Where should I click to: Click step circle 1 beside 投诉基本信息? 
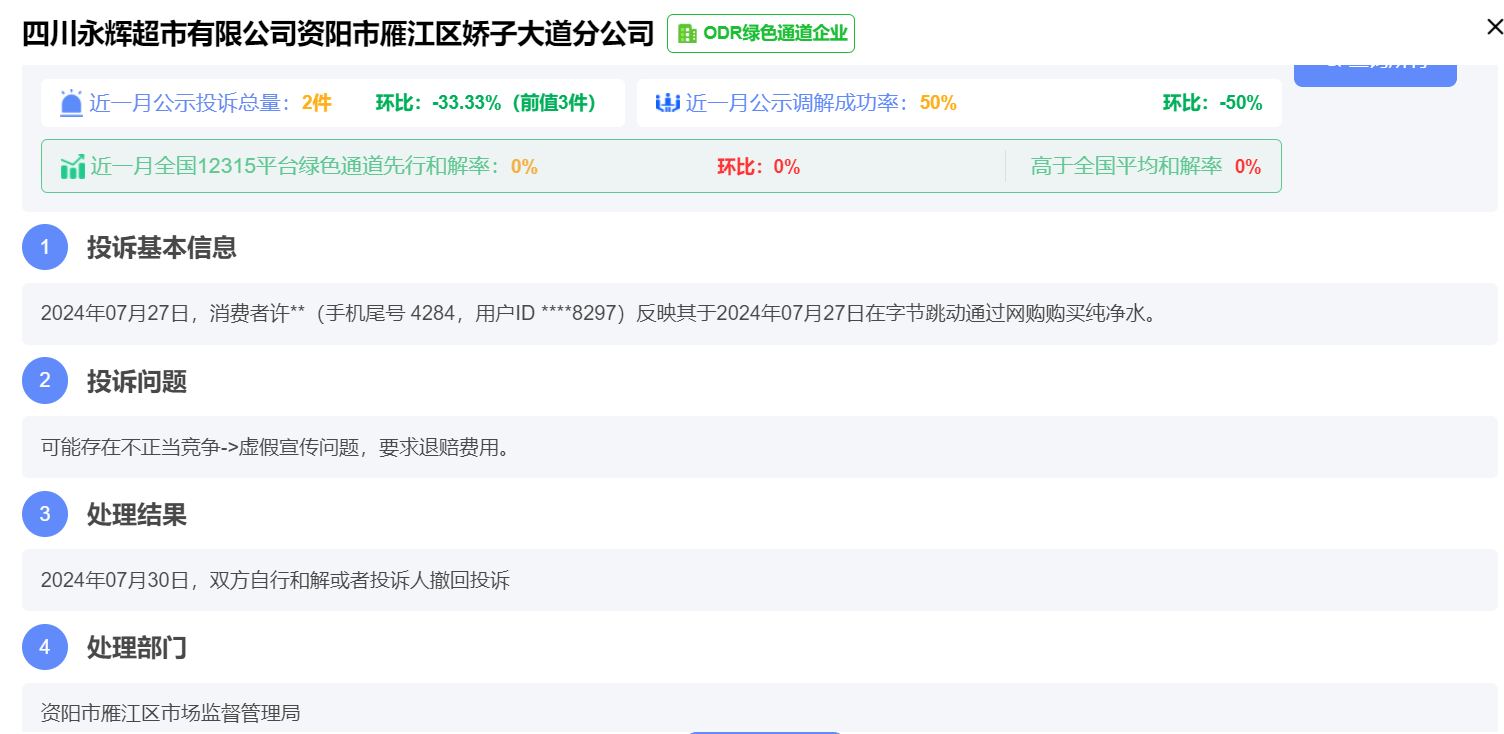tap(45, 247)
